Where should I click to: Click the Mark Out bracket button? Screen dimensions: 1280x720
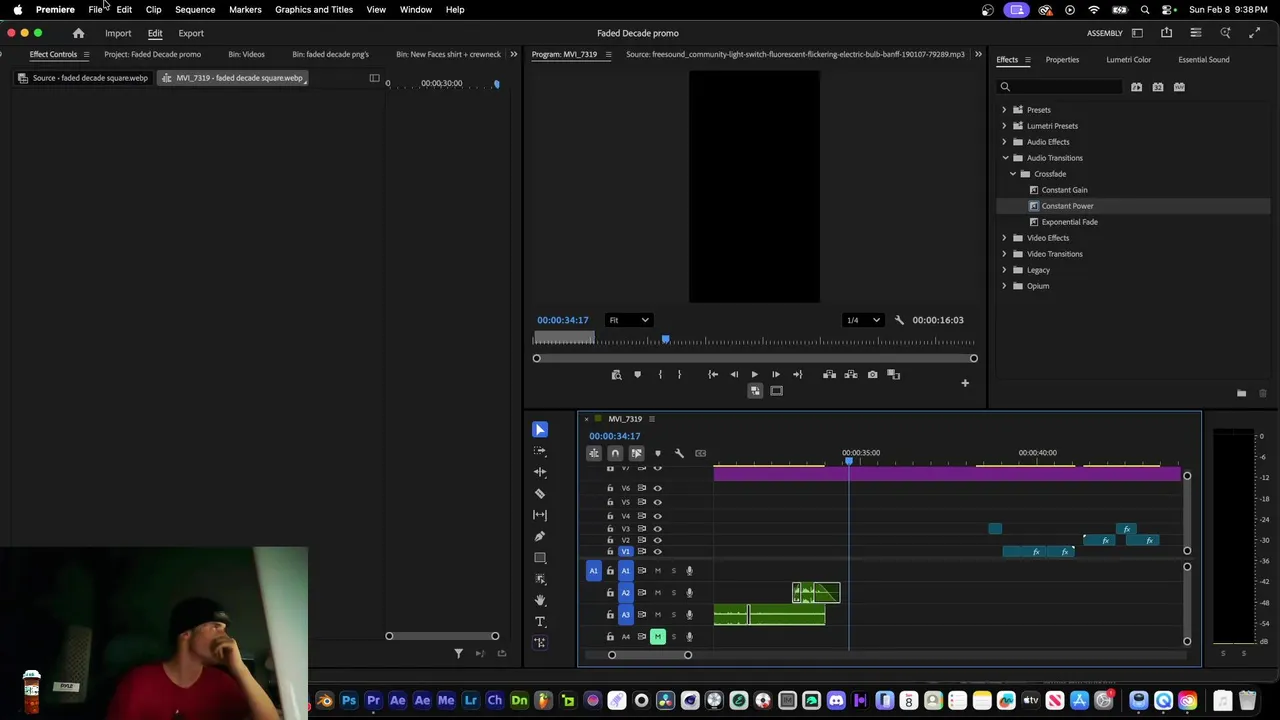[679, 375]
